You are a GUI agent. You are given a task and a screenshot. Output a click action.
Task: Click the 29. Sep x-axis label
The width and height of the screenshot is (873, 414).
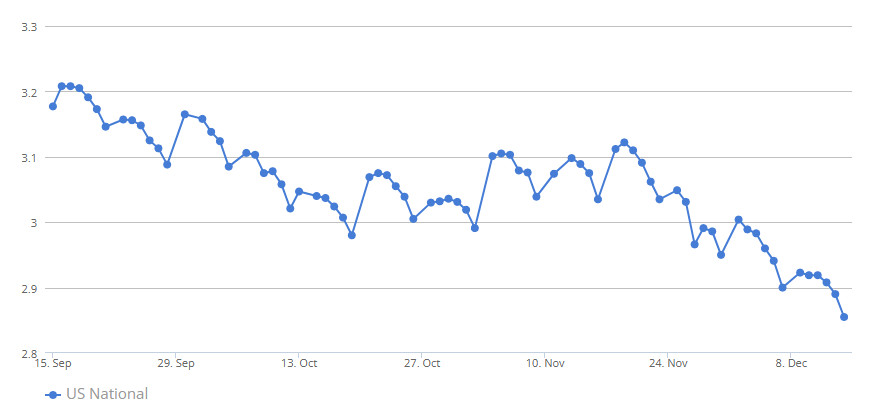175,363
